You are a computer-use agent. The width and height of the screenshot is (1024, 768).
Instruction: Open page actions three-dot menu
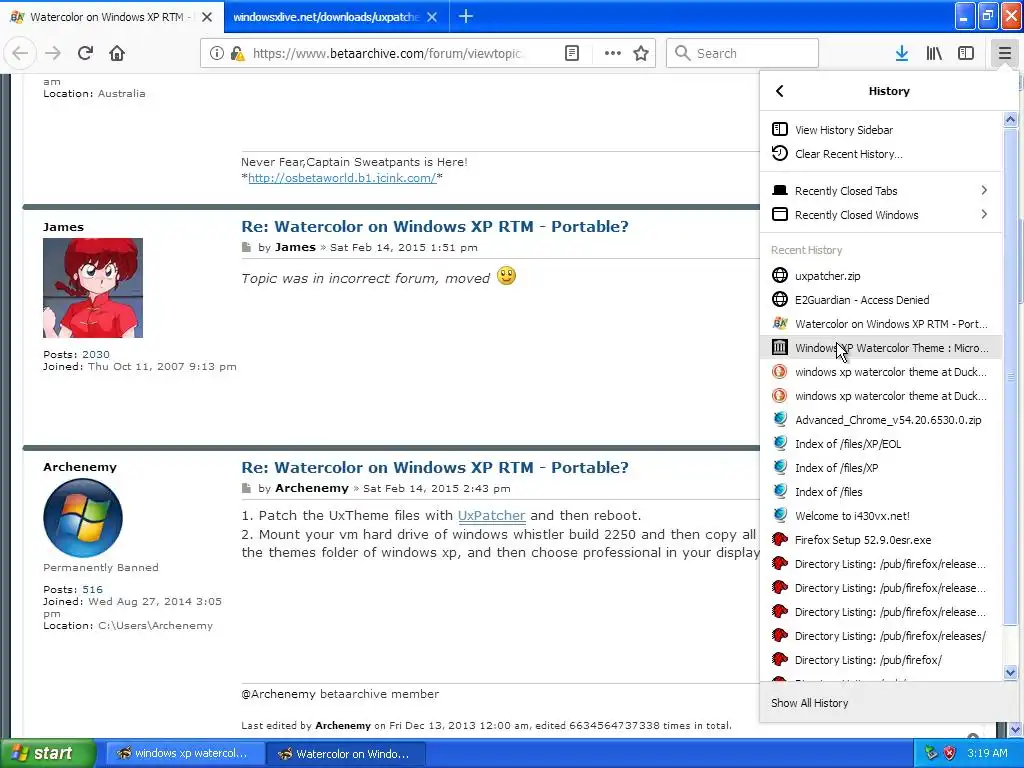click(613, 53)
